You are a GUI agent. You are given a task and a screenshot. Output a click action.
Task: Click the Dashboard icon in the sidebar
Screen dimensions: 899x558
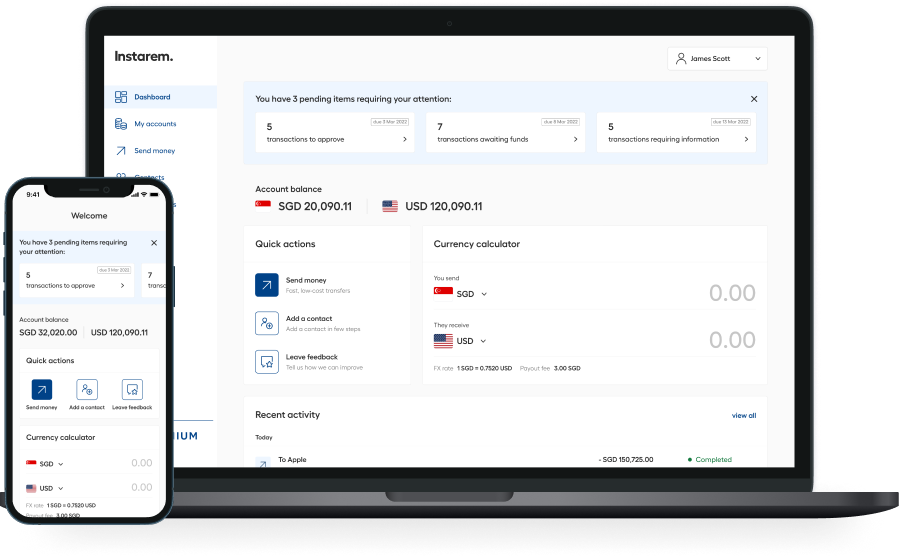click(121, 97)
